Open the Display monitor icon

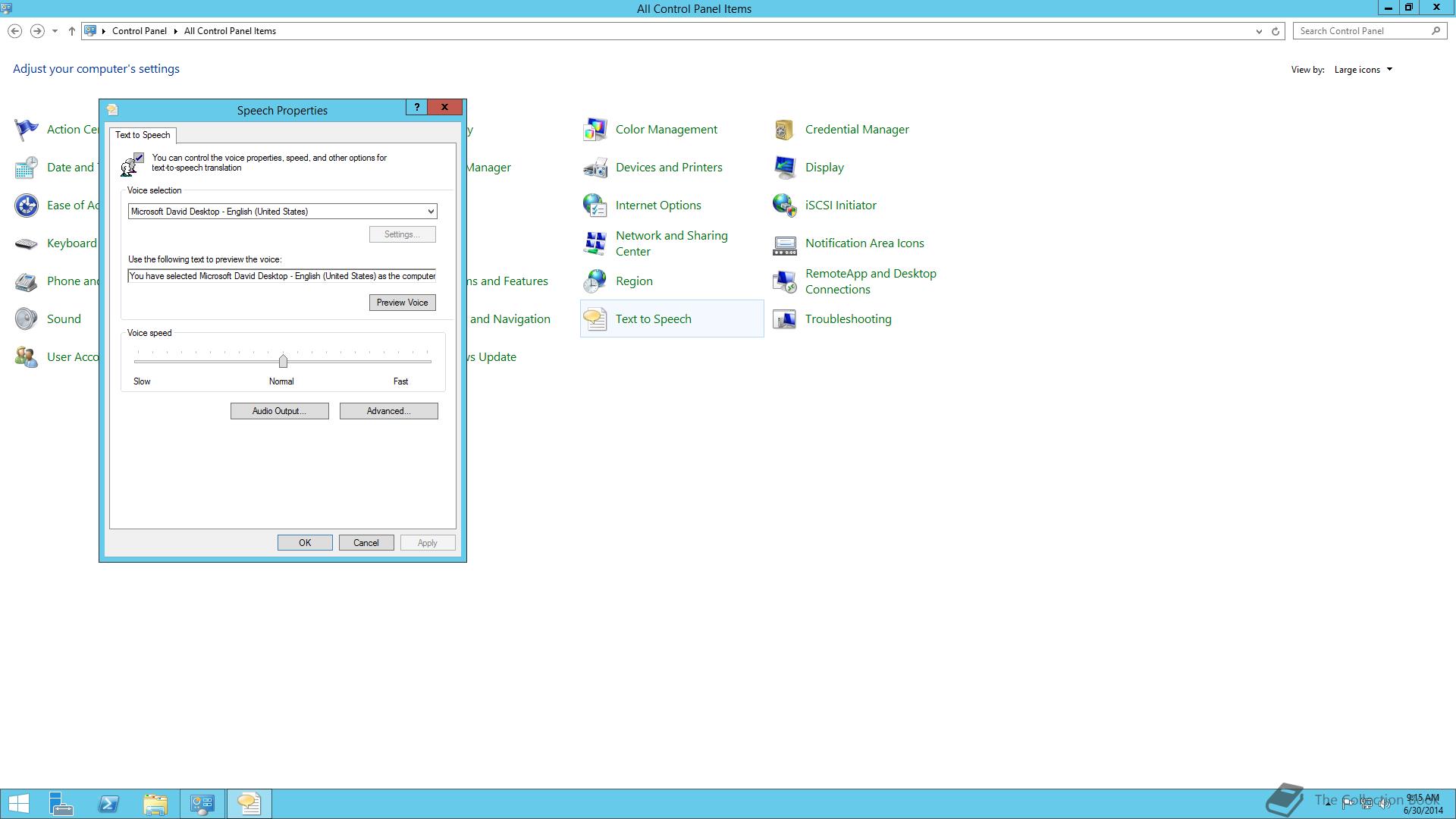coord(785,168)
